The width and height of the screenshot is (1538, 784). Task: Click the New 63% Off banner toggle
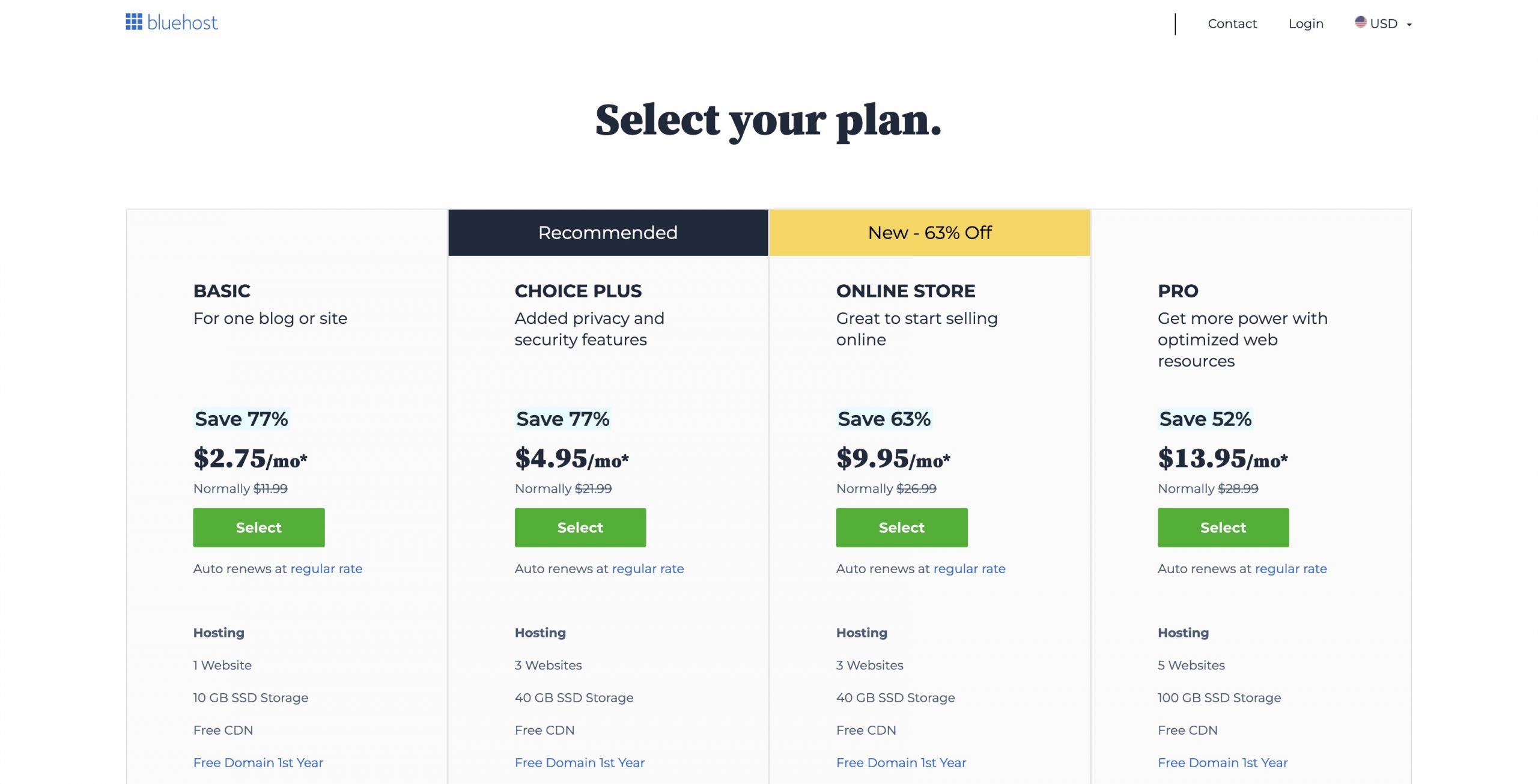[929, 232]
